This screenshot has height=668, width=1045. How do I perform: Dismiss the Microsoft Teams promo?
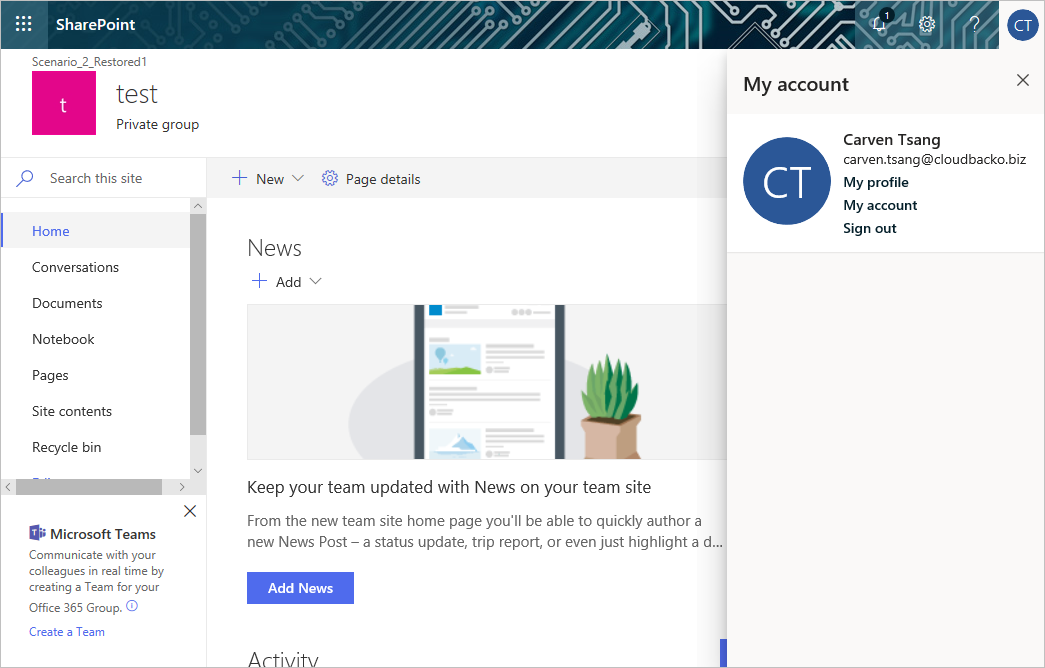[x=190, y=511]
